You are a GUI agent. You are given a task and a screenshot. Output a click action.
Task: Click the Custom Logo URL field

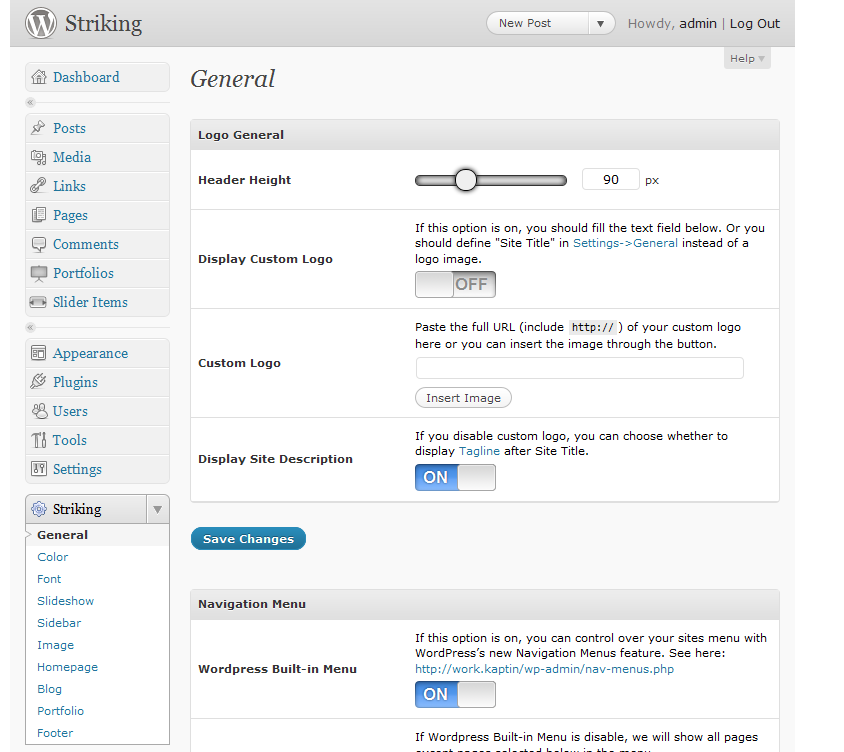(580, 368)
